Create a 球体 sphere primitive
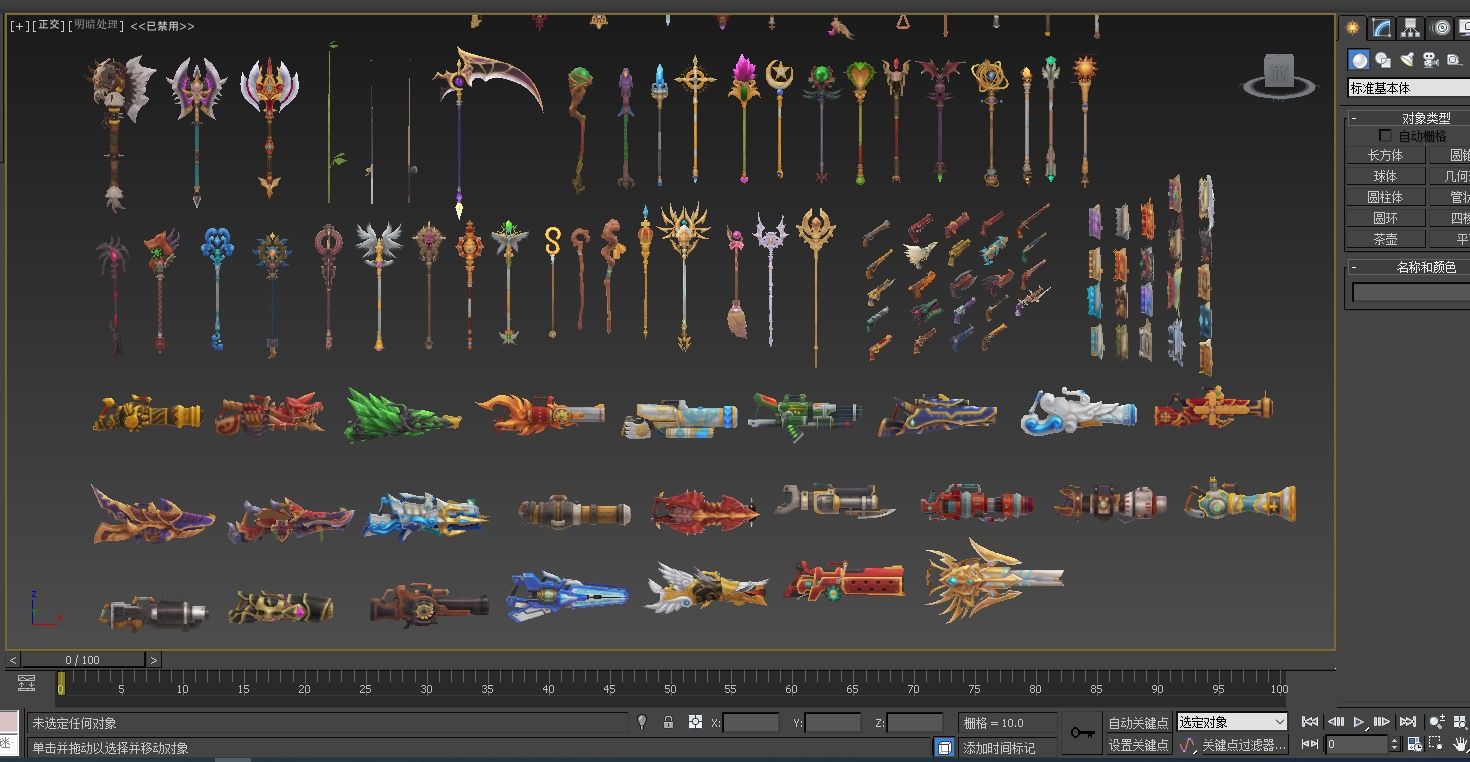 (x=1385, y=176)
